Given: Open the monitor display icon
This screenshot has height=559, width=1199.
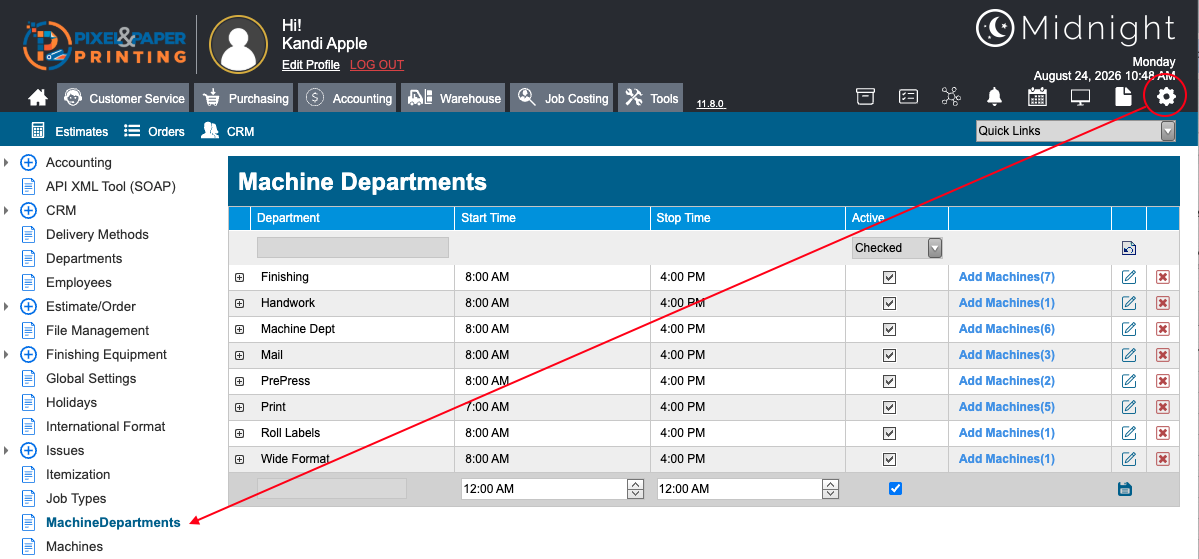Looking at the screenshot, I should click(1080, 97).
